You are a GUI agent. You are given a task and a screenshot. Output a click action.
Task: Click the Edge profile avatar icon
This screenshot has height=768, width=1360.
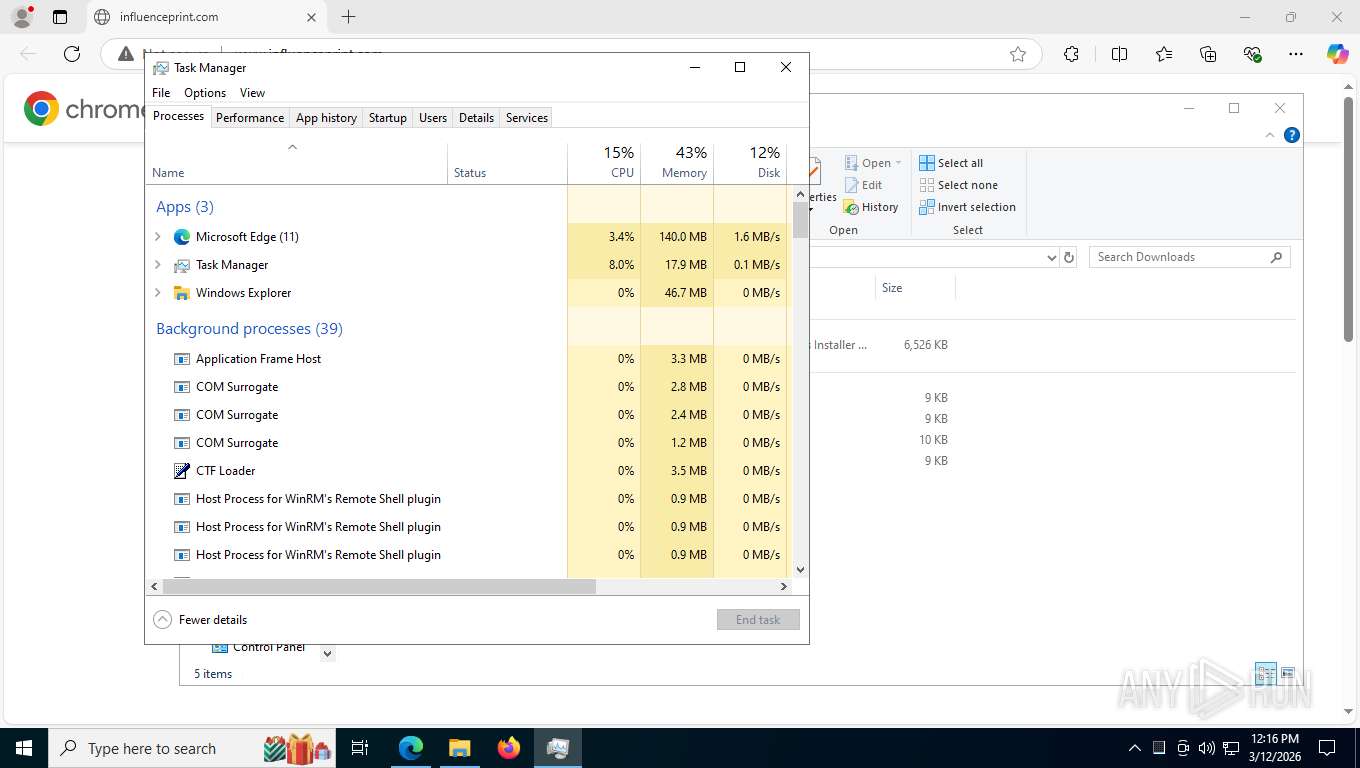[21, 17]
